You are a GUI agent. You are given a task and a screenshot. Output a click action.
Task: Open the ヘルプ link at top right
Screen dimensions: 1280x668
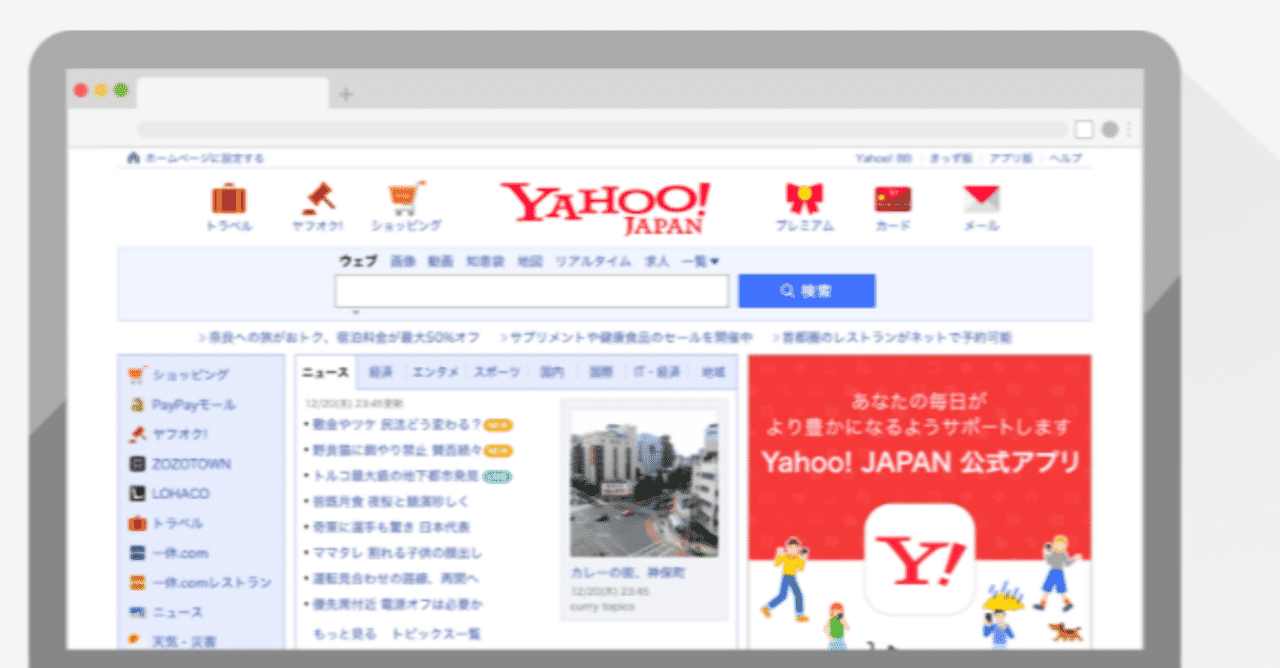(x=1065, y=158)
